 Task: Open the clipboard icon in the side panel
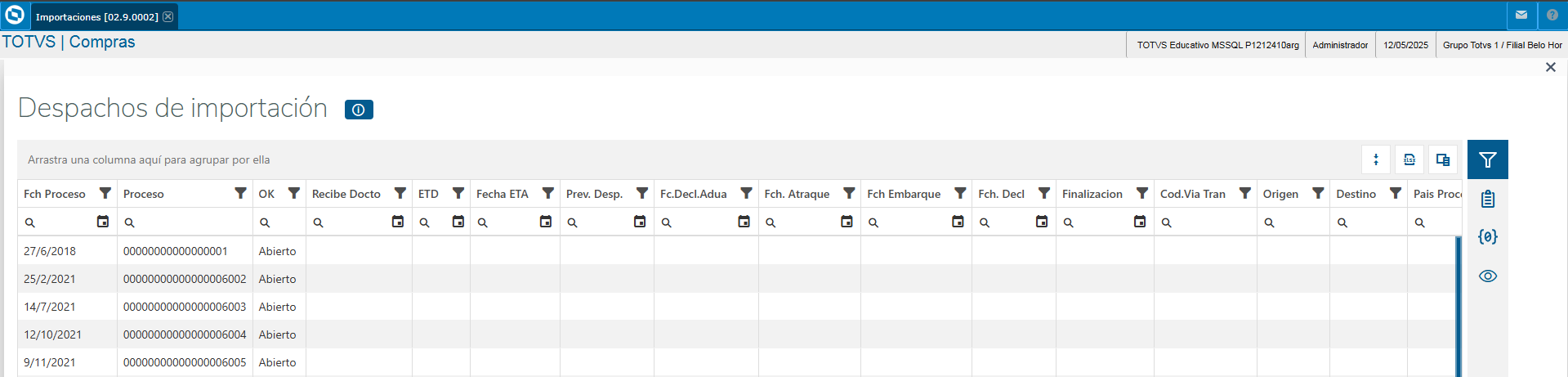(1488, 199)
